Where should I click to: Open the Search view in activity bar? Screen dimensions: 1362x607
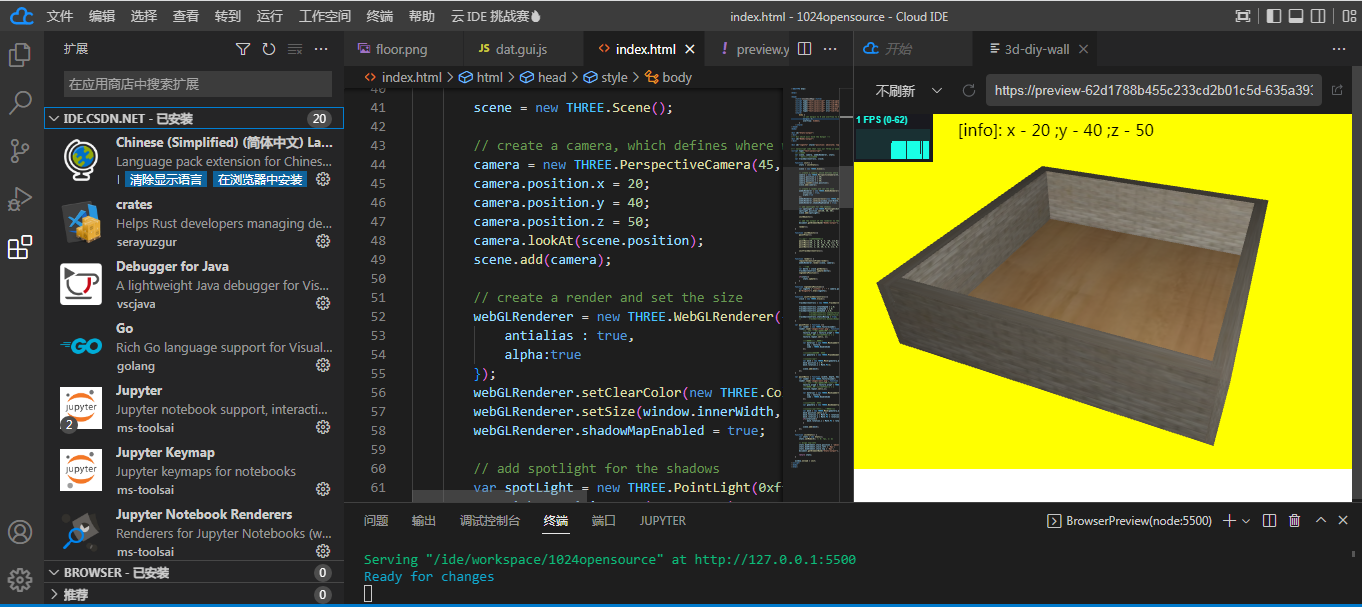click(20, 103)
